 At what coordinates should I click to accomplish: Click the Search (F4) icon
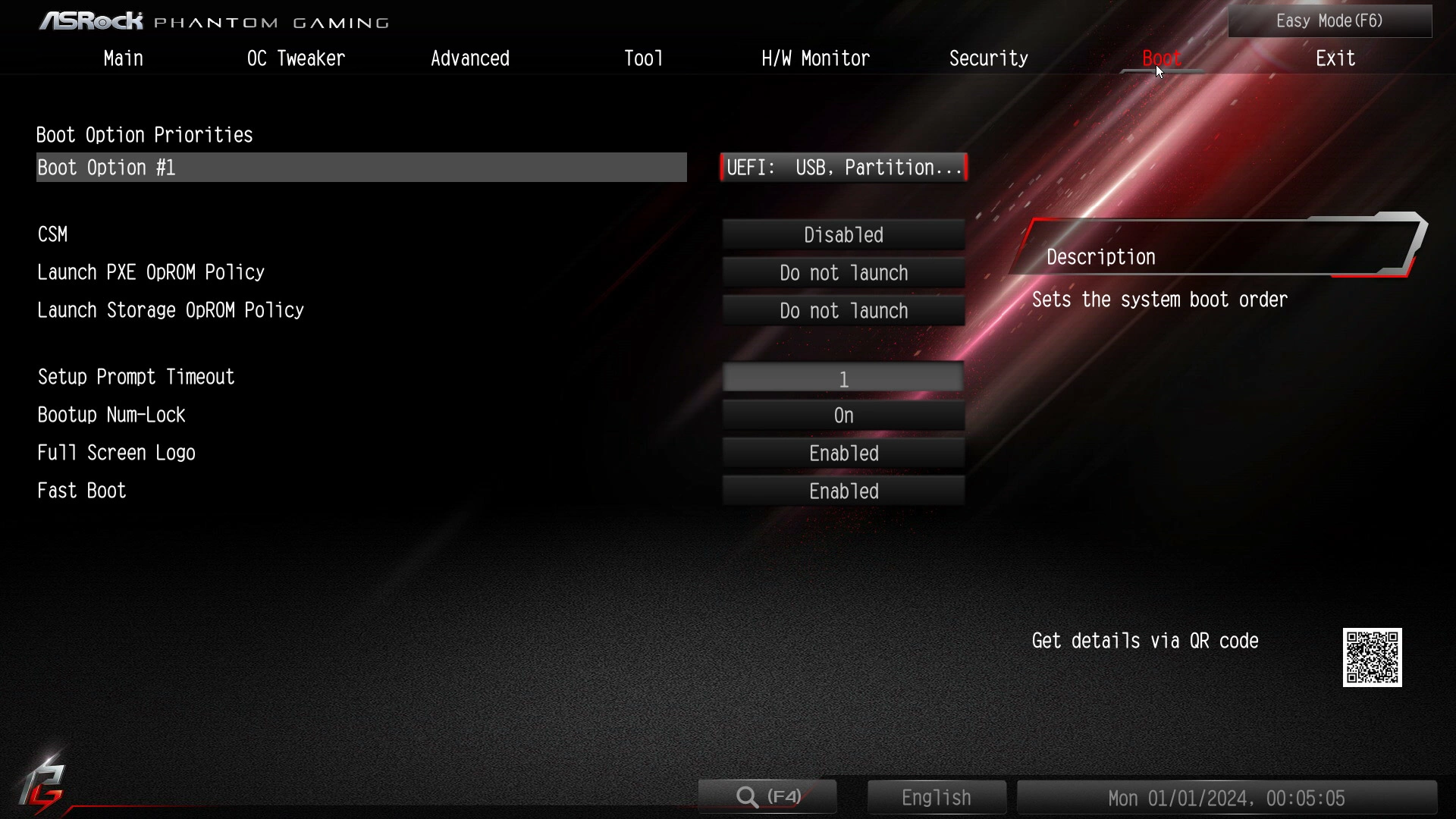769,797
